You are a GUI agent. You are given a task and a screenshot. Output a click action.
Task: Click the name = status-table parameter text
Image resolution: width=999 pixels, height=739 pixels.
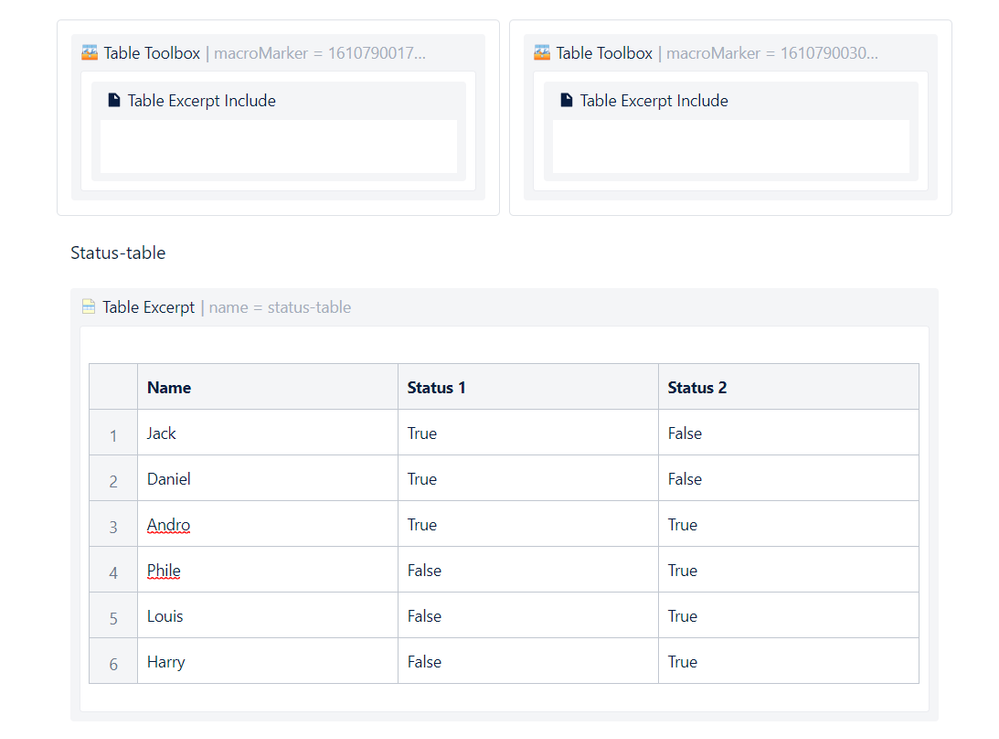coord(280,307)
